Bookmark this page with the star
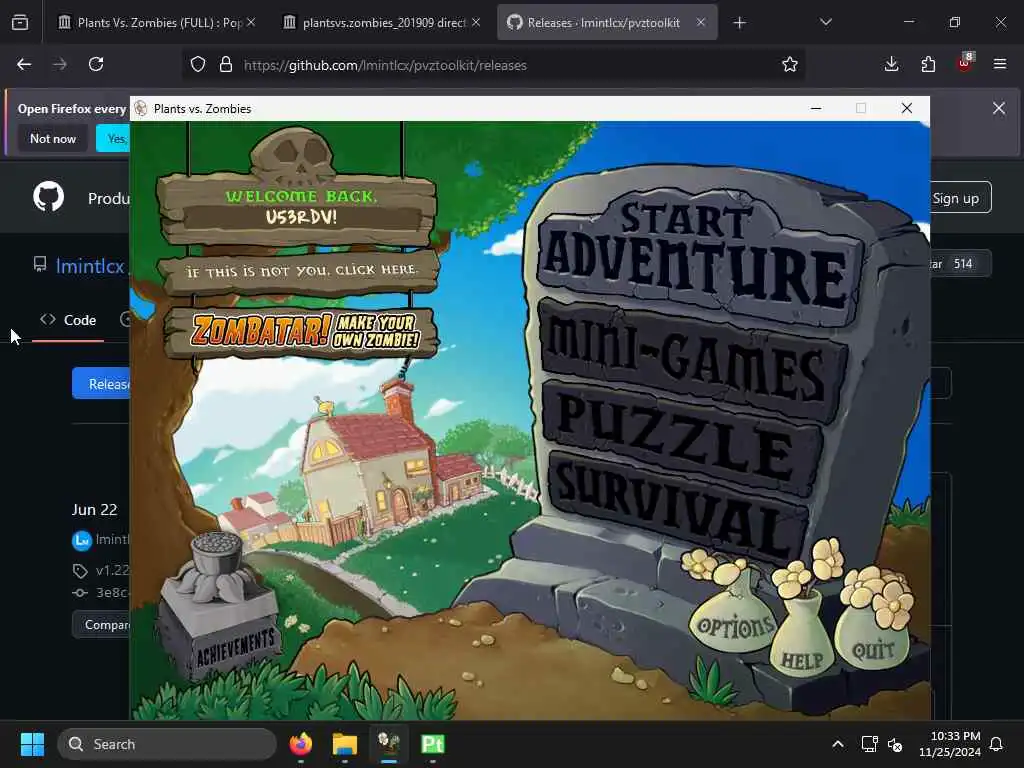This screenshot has height=768, width=1024. (790, 64)
